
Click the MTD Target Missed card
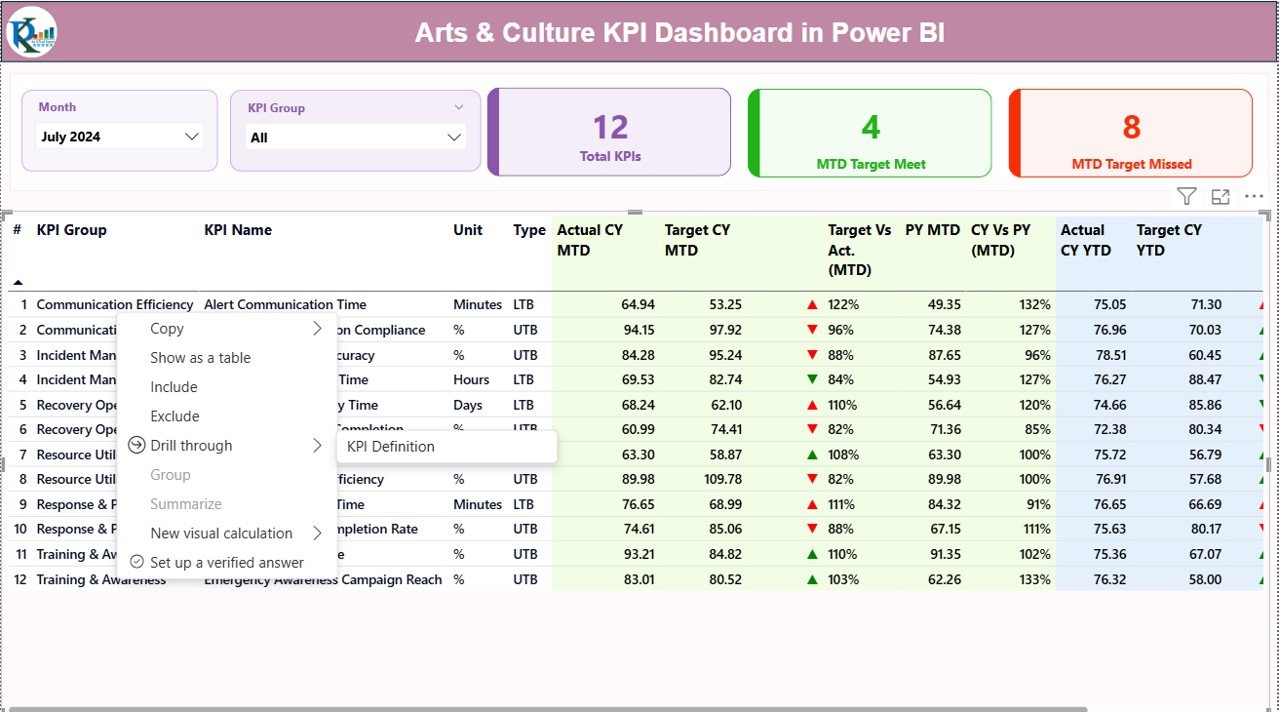pos(1131,133)
